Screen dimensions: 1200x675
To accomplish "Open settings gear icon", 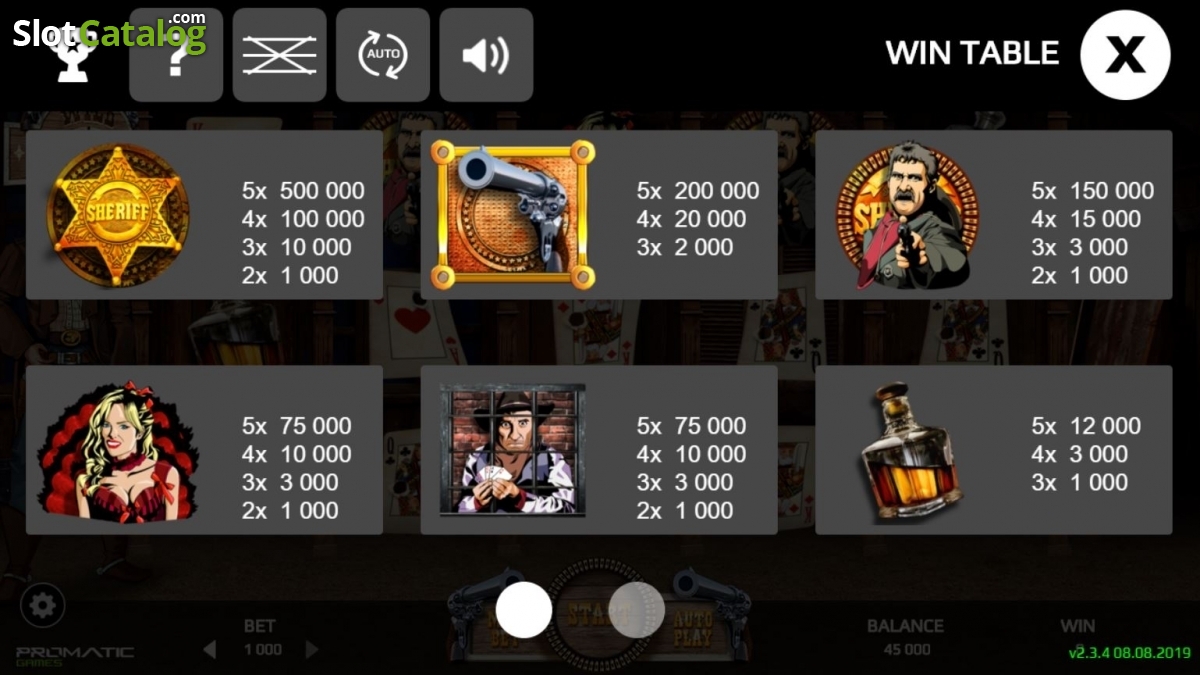I will coord(43,605).
